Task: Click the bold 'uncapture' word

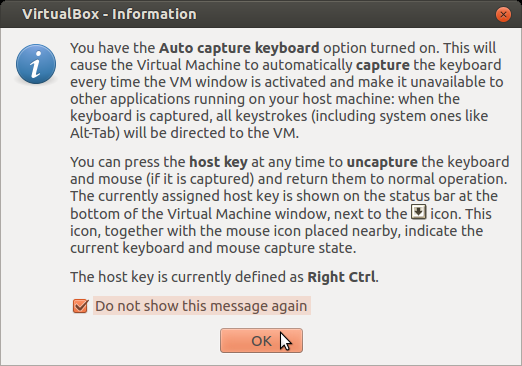Action: point(382,162)
